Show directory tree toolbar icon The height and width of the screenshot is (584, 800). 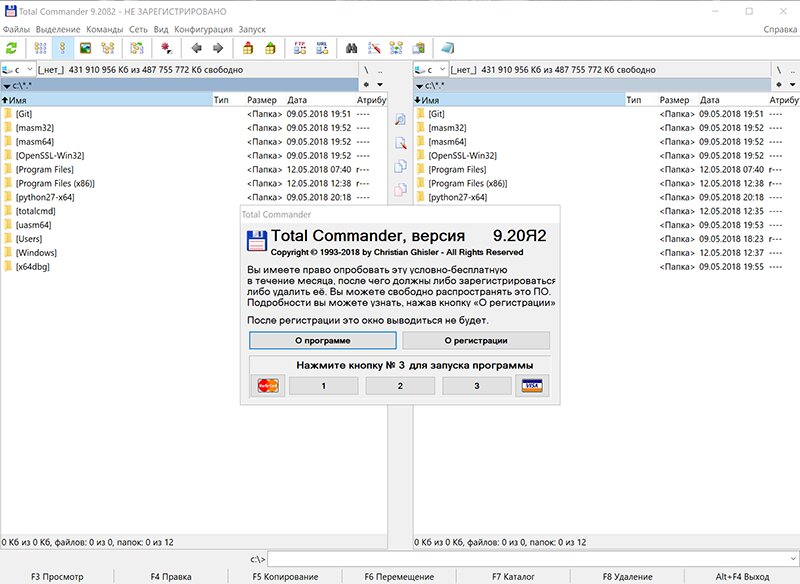point(108,48)
